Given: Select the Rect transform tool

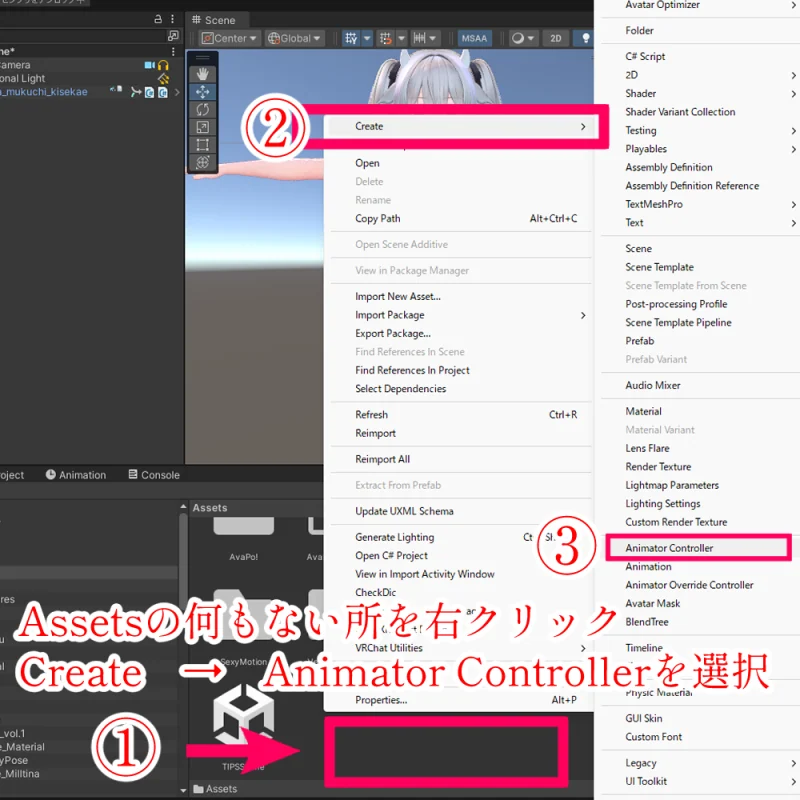Looking at the screenshot, I should [203, 145].
